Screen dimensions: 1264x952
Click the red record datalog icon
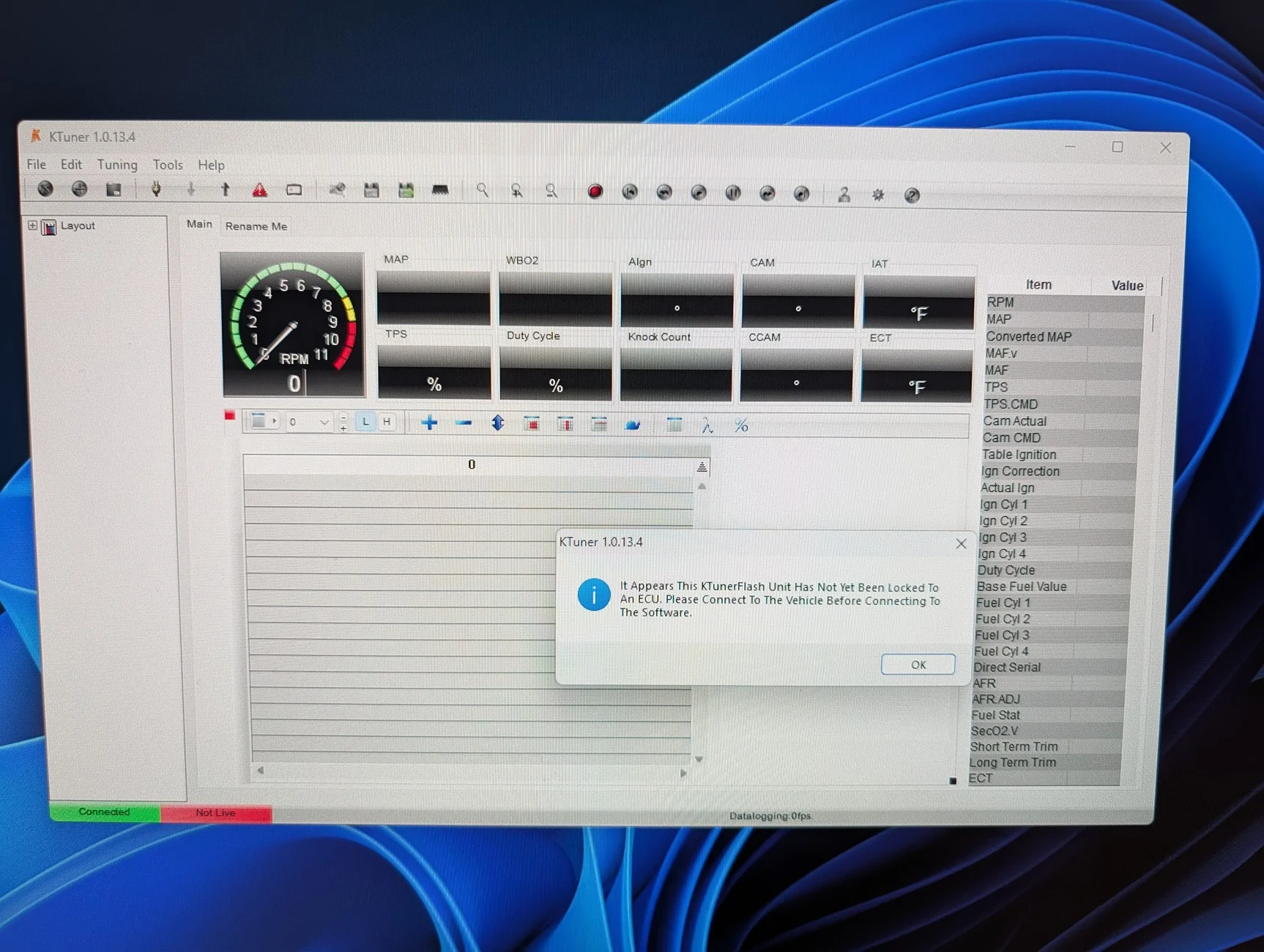tap(595, 192)
